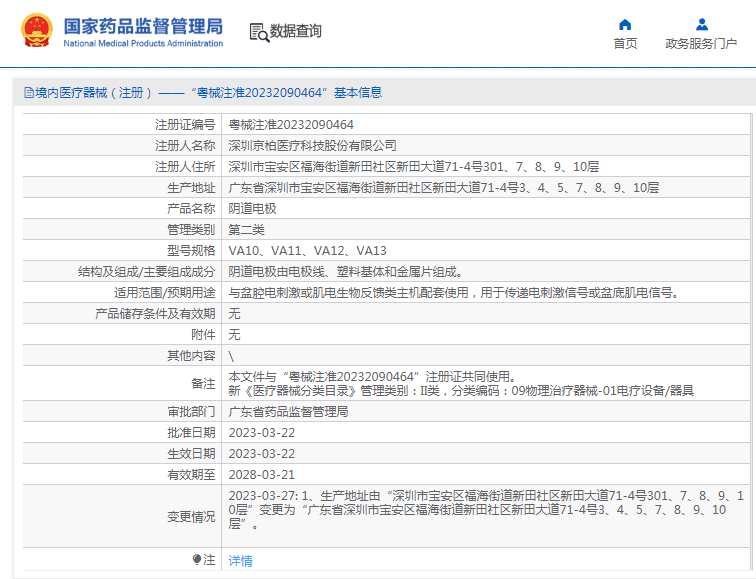
Task: Click 国家药品监督管理局 title
Action: (x=143, y=26)
